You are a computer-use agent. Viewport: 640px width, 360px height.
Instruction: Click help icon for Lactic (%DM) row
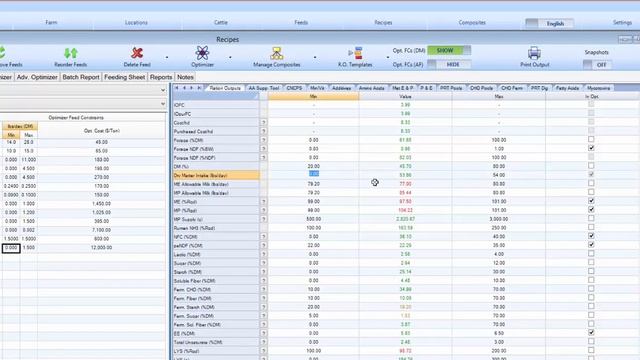264,254
